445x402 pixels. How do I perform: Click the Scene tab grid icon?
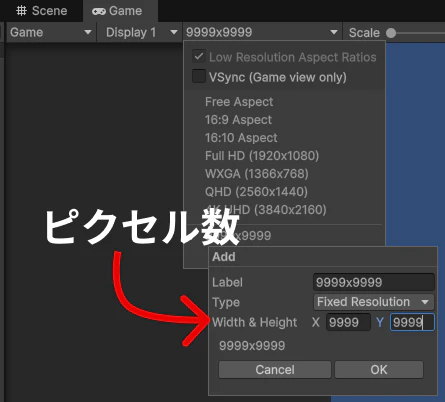coord(21,11)
